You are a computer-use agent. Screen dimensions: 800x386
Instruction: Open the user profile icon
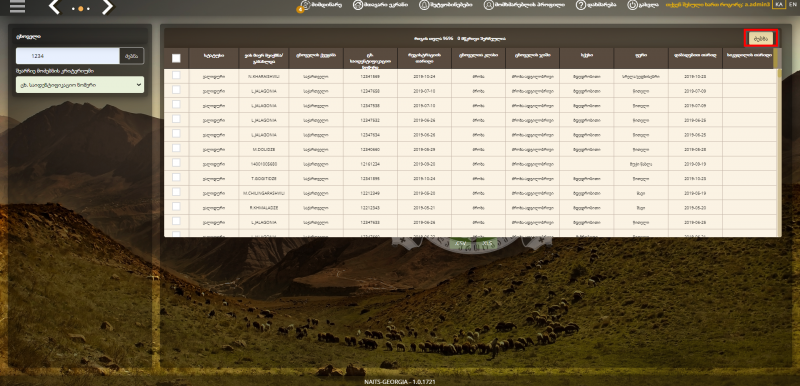click(x=489, y=5)
